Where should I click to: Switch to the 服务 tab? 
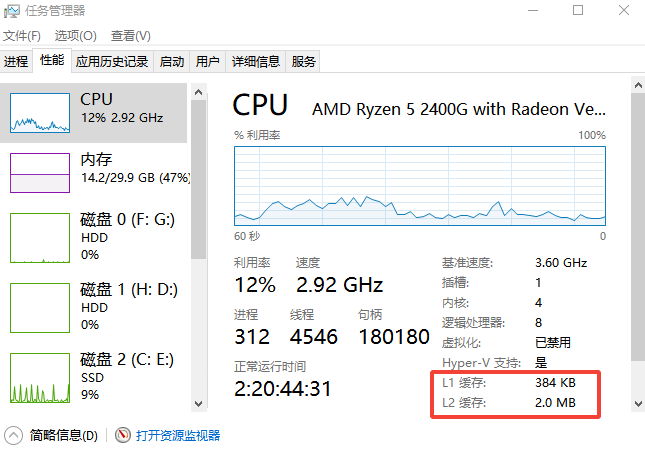coord(303,62)
